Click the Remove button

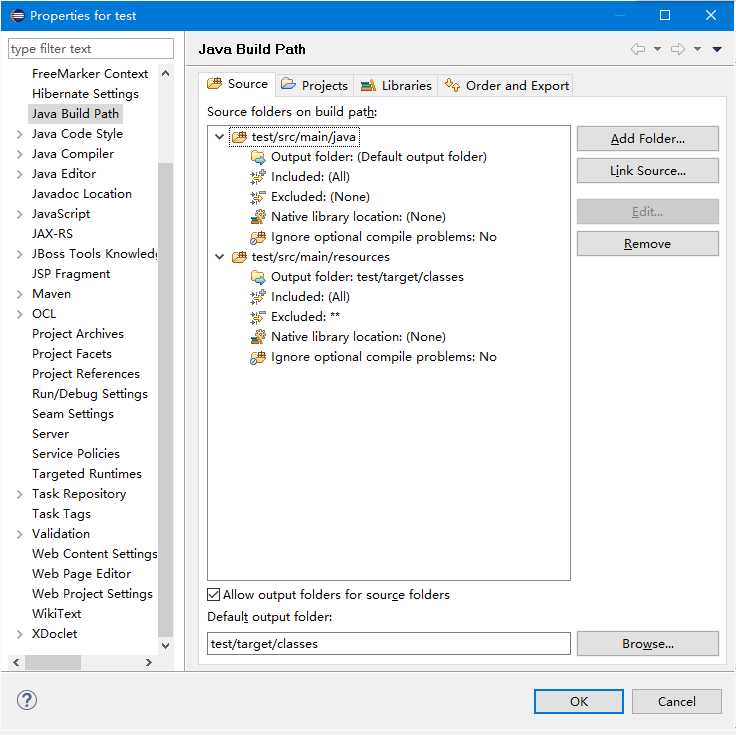click(x=647, y=244)
